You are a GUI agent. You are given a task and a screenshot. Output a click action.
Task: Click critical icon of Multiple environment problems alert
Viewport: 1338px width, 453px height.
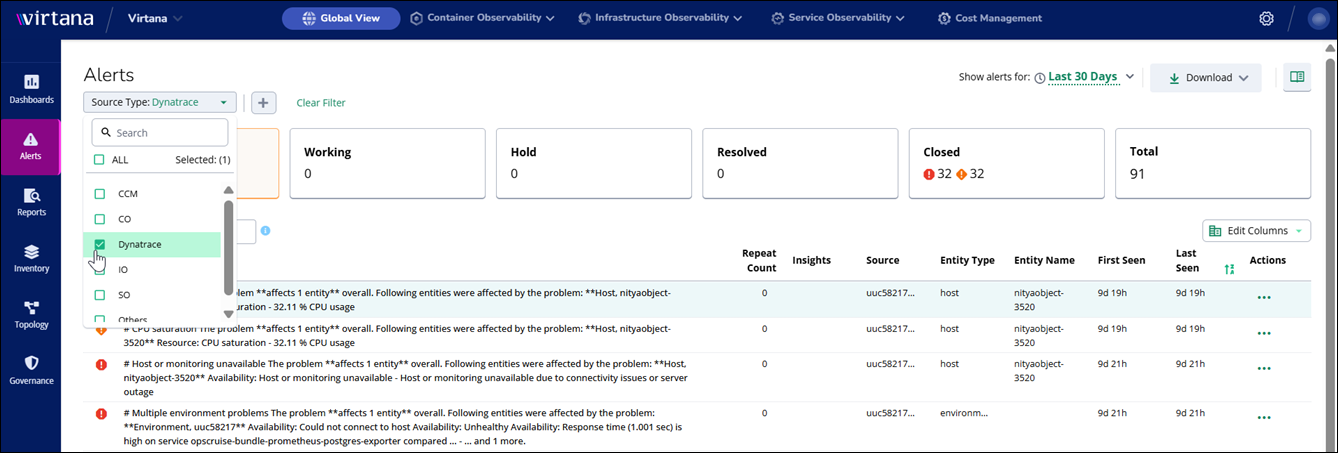101,413
